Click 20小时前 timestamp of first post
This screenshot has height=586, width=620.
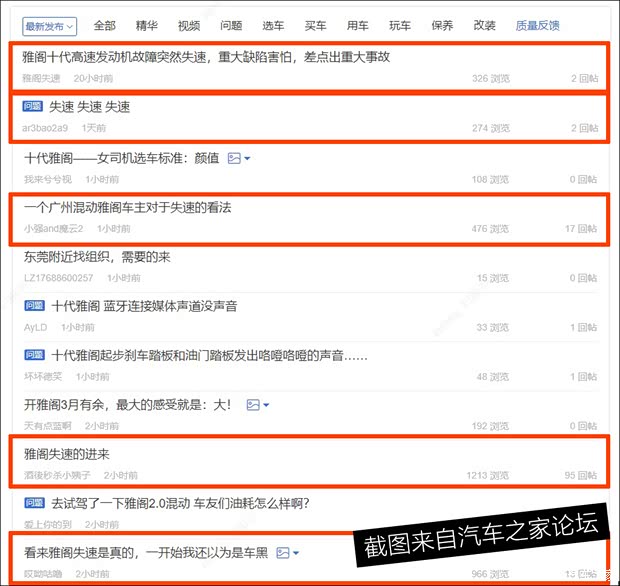pos(93,78)
